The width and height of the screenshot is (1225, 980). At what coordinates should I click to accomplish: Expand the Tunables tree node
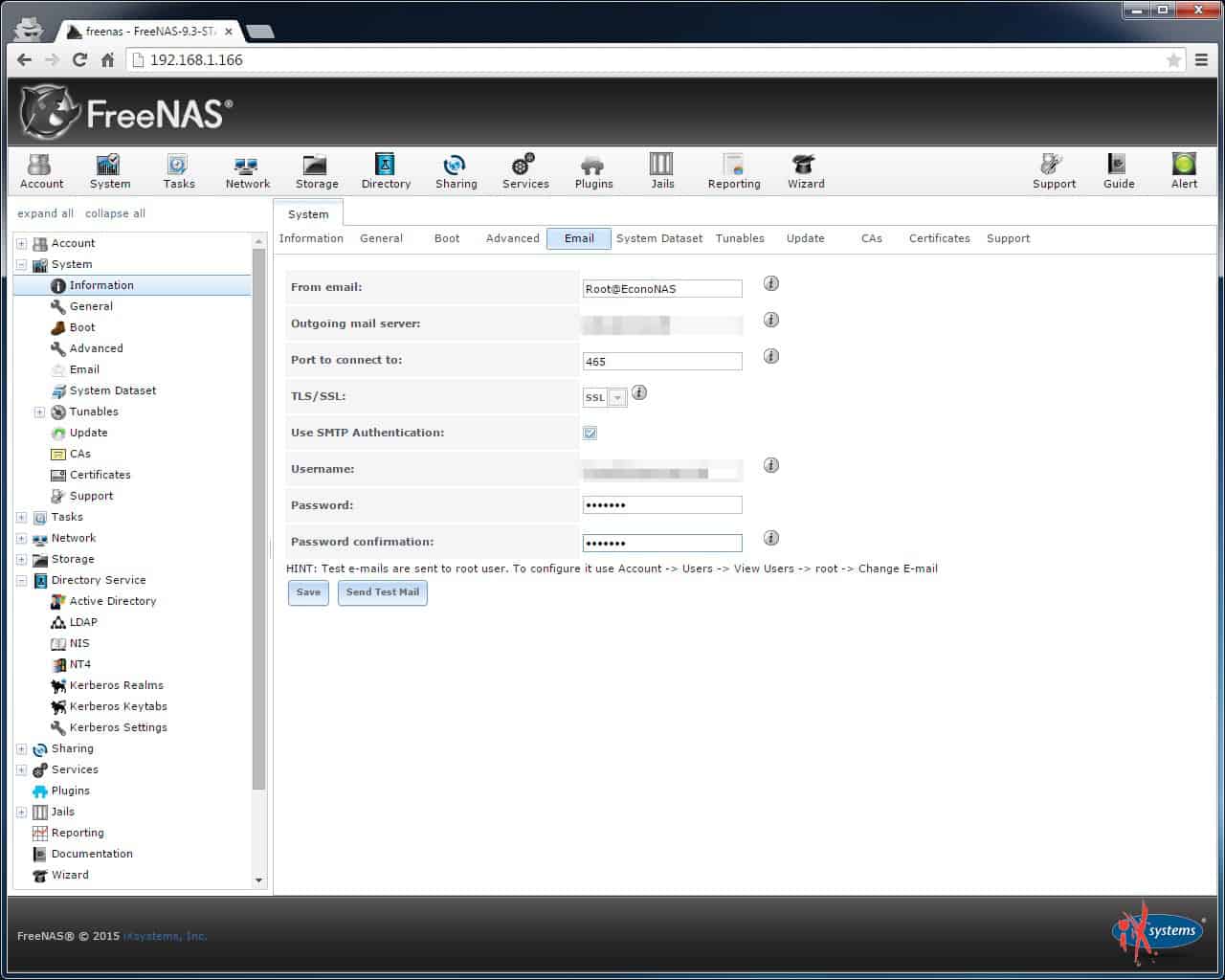[39, 412]
